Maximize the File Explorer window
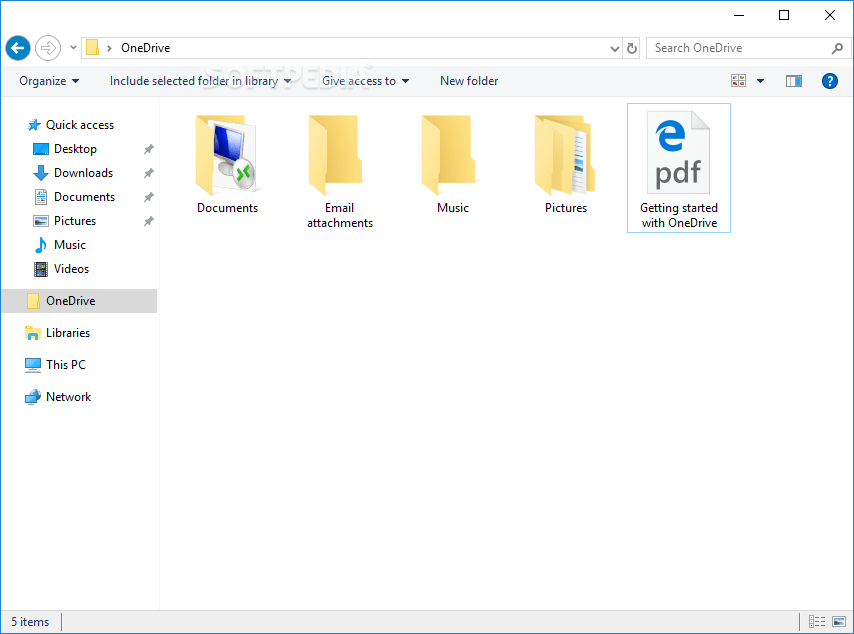854x634 pixels. pos(784,15)
